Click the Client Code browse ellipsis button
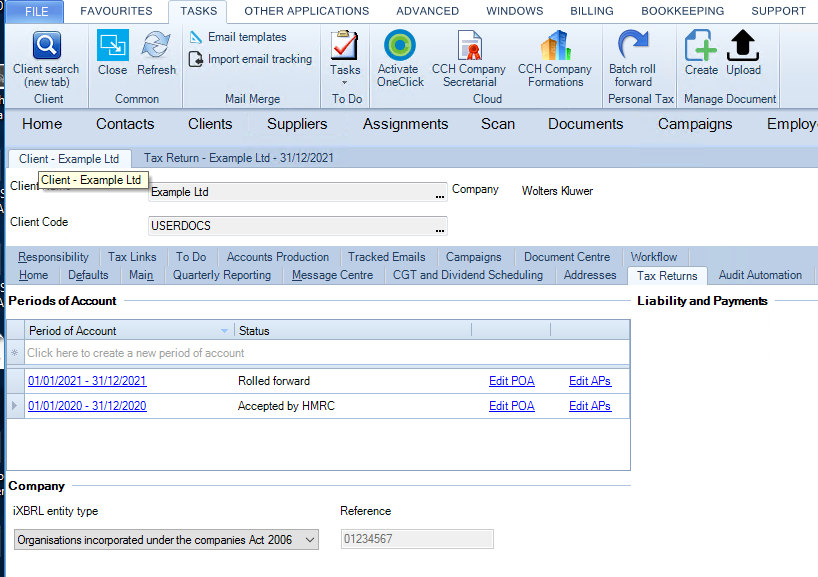Viewport: 818px width, 577px height. 440,227
